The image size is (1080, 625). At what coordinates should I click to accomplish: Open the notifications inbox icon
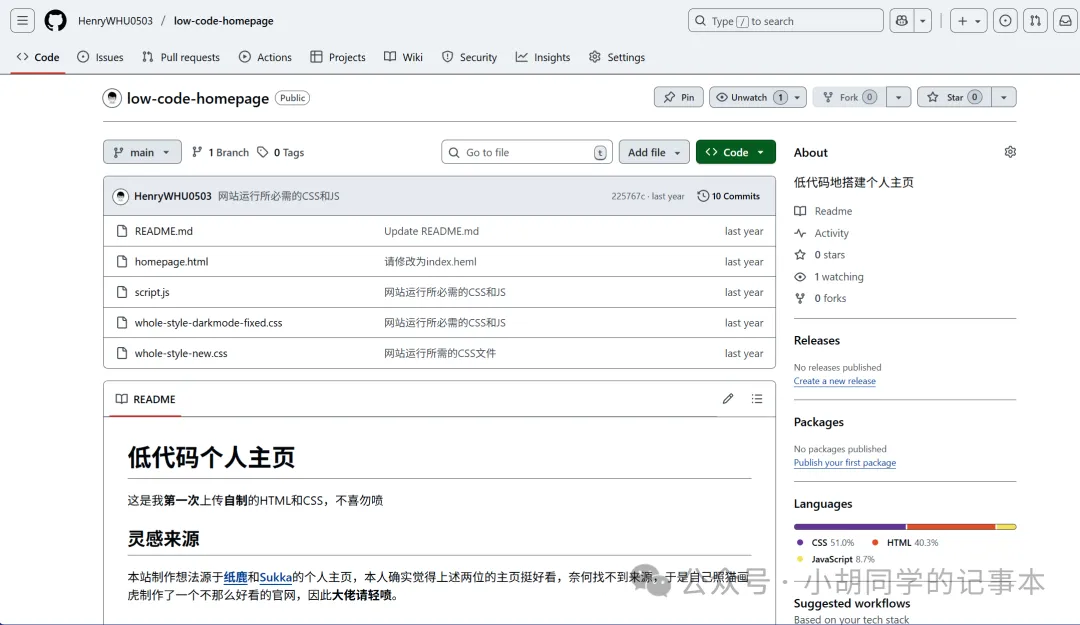click(x=1064, y=21)
